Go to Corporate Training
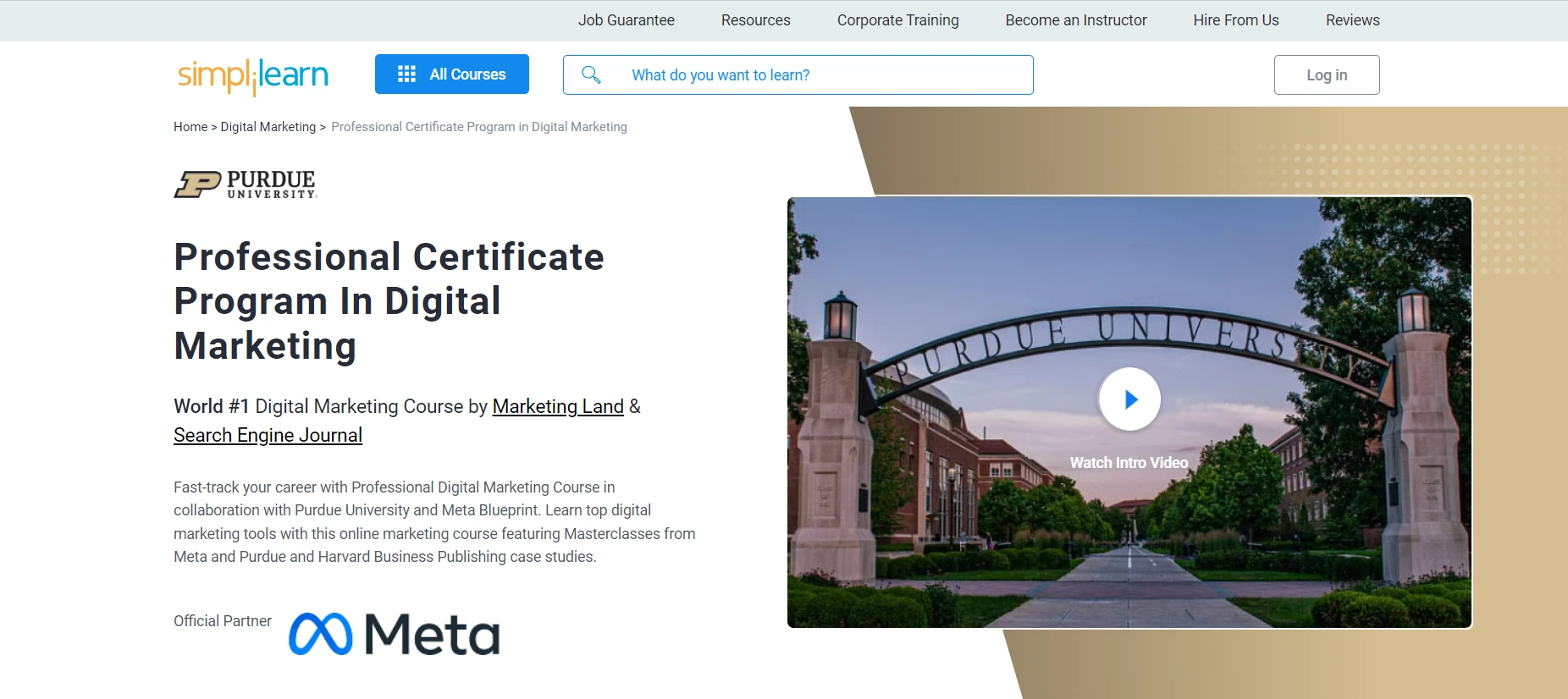1568x699 pixels. coord(898,20)
